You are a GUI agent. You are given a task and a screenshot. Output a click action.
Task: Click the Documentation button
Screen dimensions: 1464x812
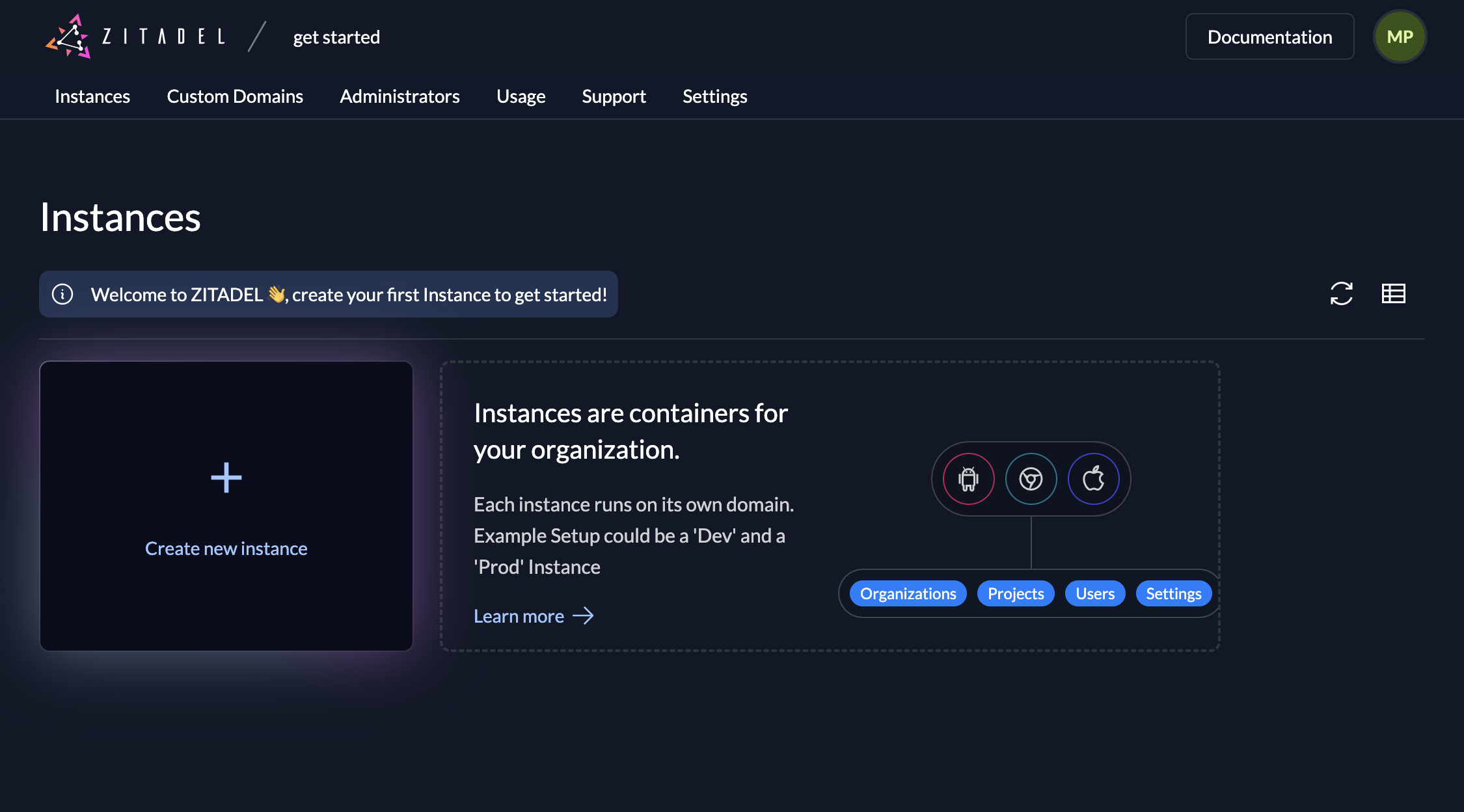click(x=1269, y=37)
